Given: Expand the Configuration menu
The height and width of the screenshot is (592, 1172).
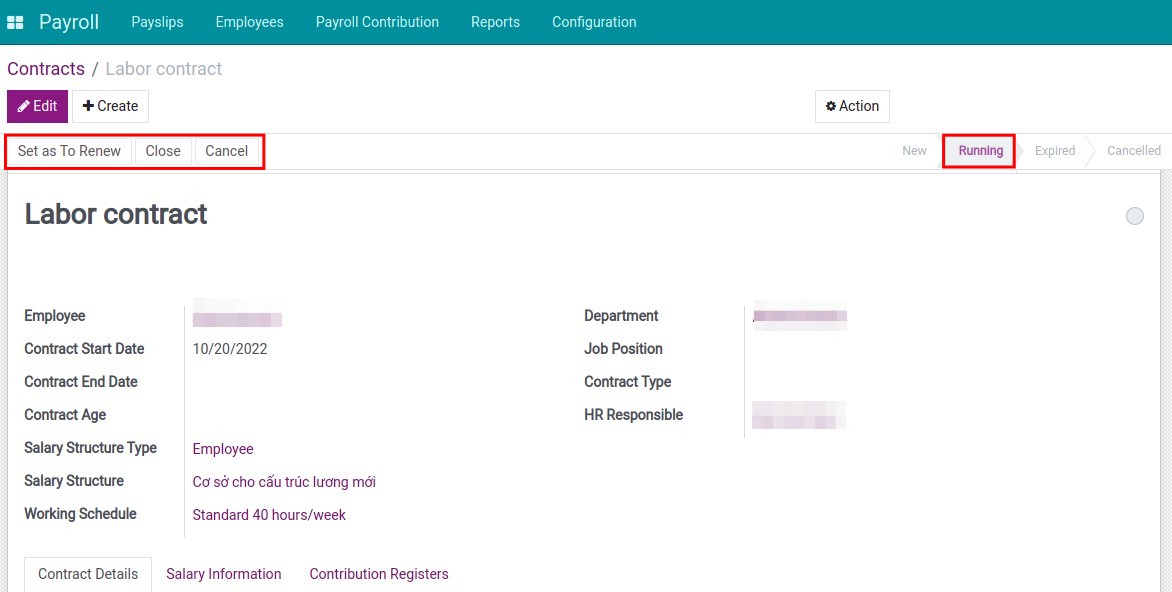Looking at the screenshot, I should coord(594,22).
